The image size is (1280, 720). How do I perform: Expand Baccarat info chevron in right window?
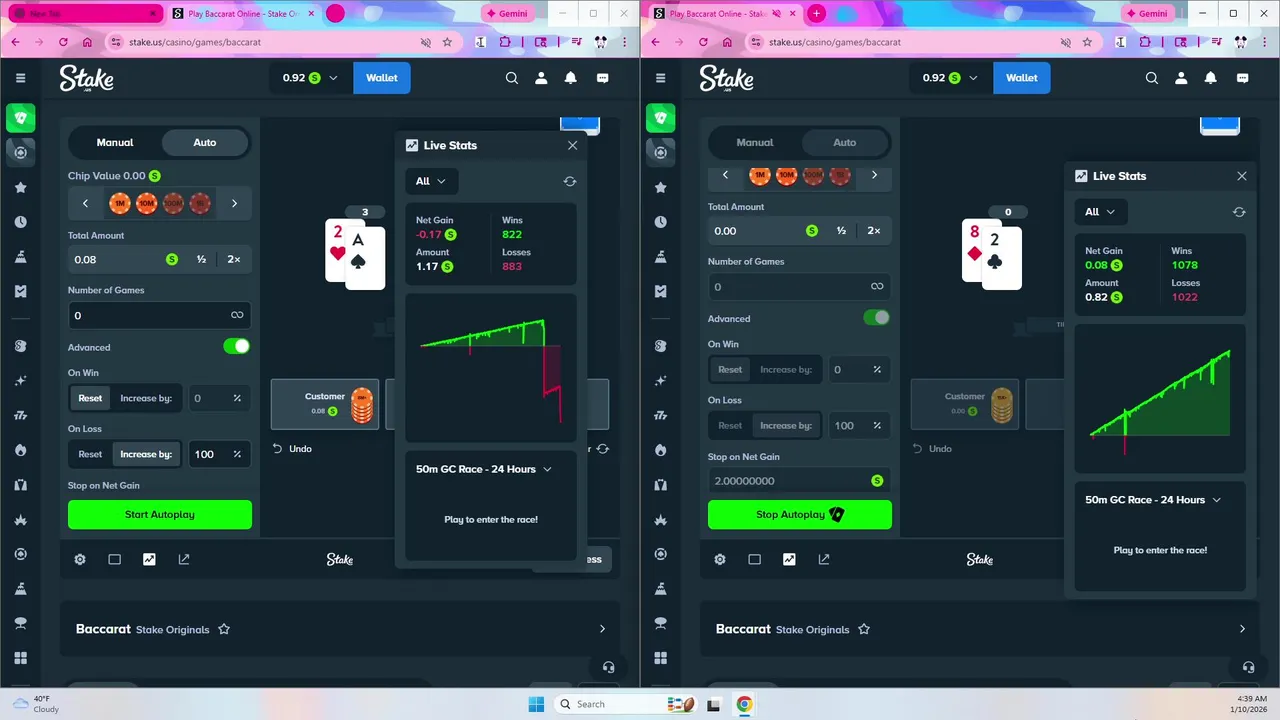(x=1242, y=629)
